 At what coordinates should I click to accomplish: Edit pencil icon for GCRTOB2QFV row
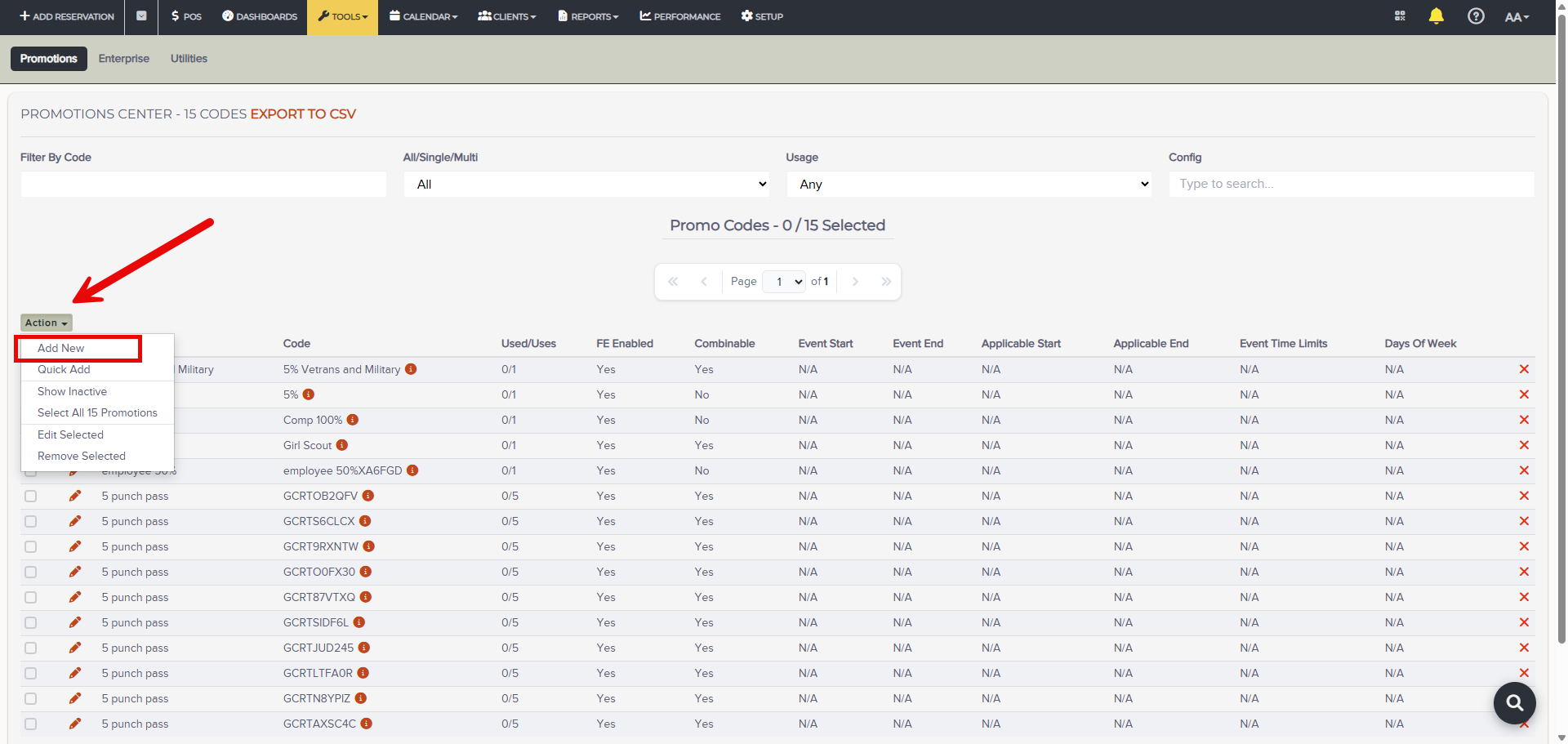coord(75,496)
